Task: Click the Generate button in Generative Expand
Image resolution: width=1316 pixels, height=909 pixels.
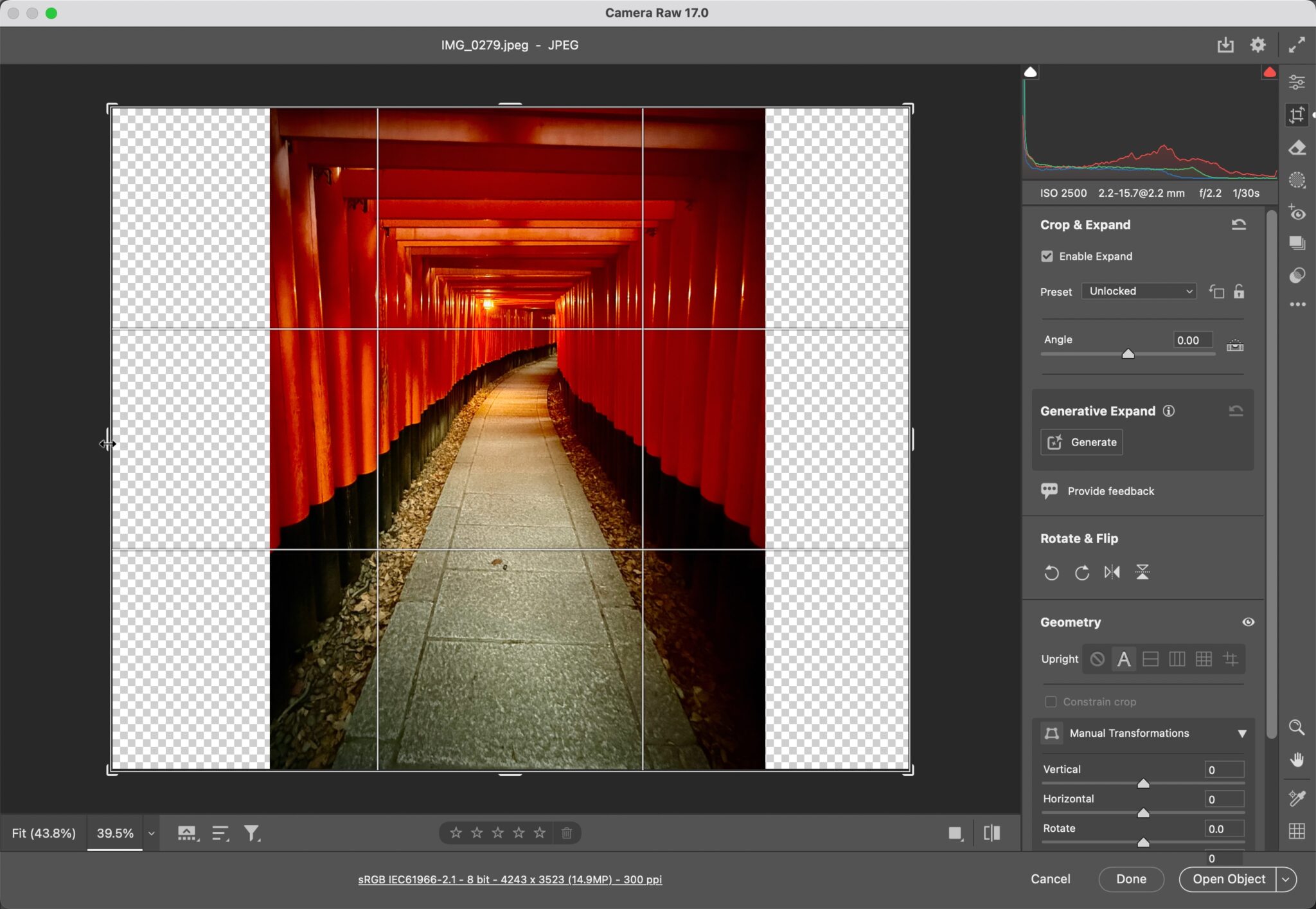Action: tap(1081, 442)
